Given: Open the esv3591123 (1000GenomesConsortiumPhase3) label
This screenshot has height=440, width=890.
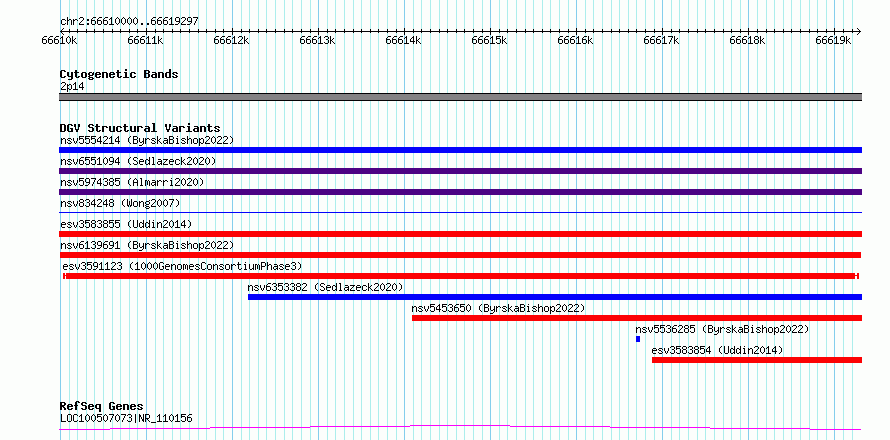Looking at the screenshot, I should click(x=182, y=266).
